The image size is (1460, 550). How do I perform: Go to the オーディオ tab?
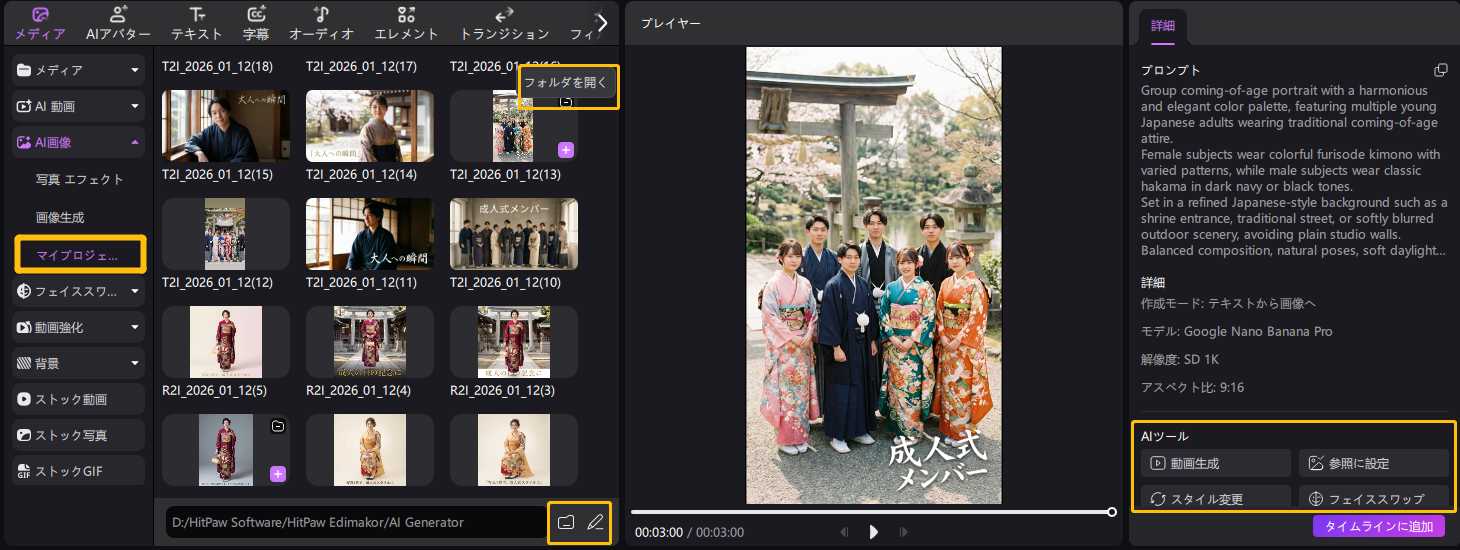click(321, 23)
